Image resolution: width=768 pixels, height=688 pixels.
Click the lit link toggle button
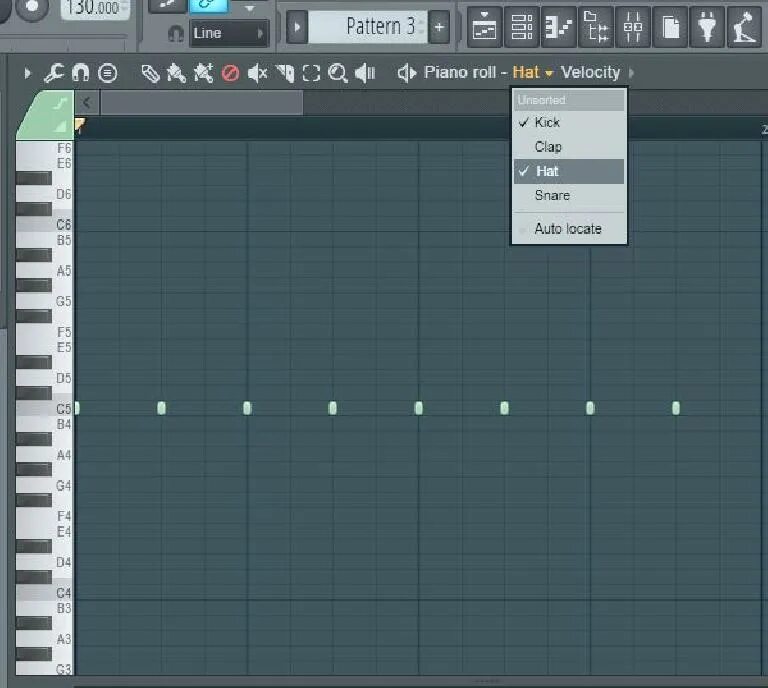tap(208, 5)
